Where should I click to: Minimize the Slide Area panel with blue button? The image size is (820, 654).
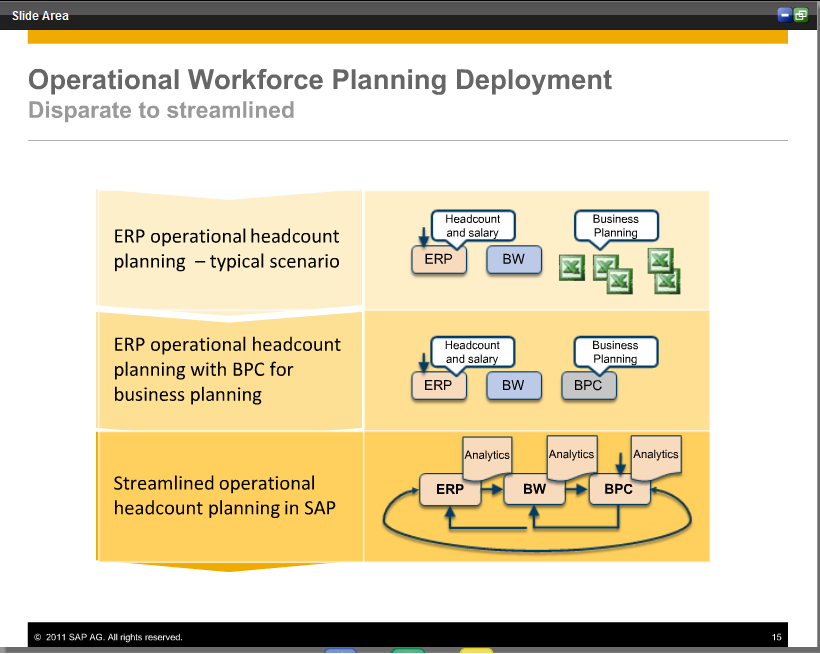point(785,15)
